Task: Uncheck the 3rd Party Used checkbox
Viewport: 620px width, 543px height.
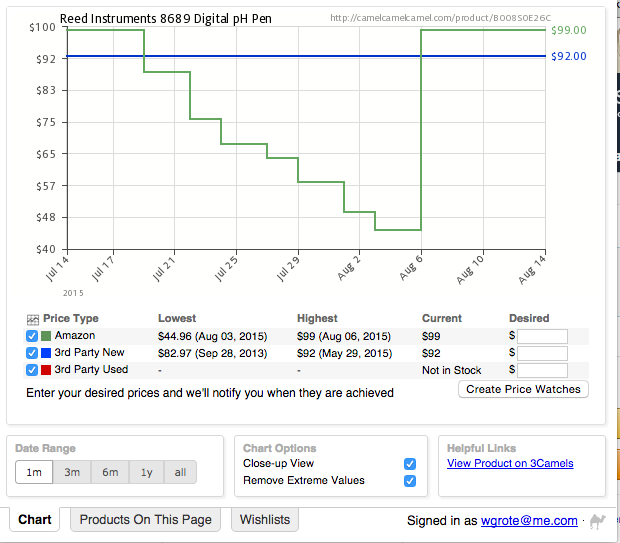Action: coord(32,370)
